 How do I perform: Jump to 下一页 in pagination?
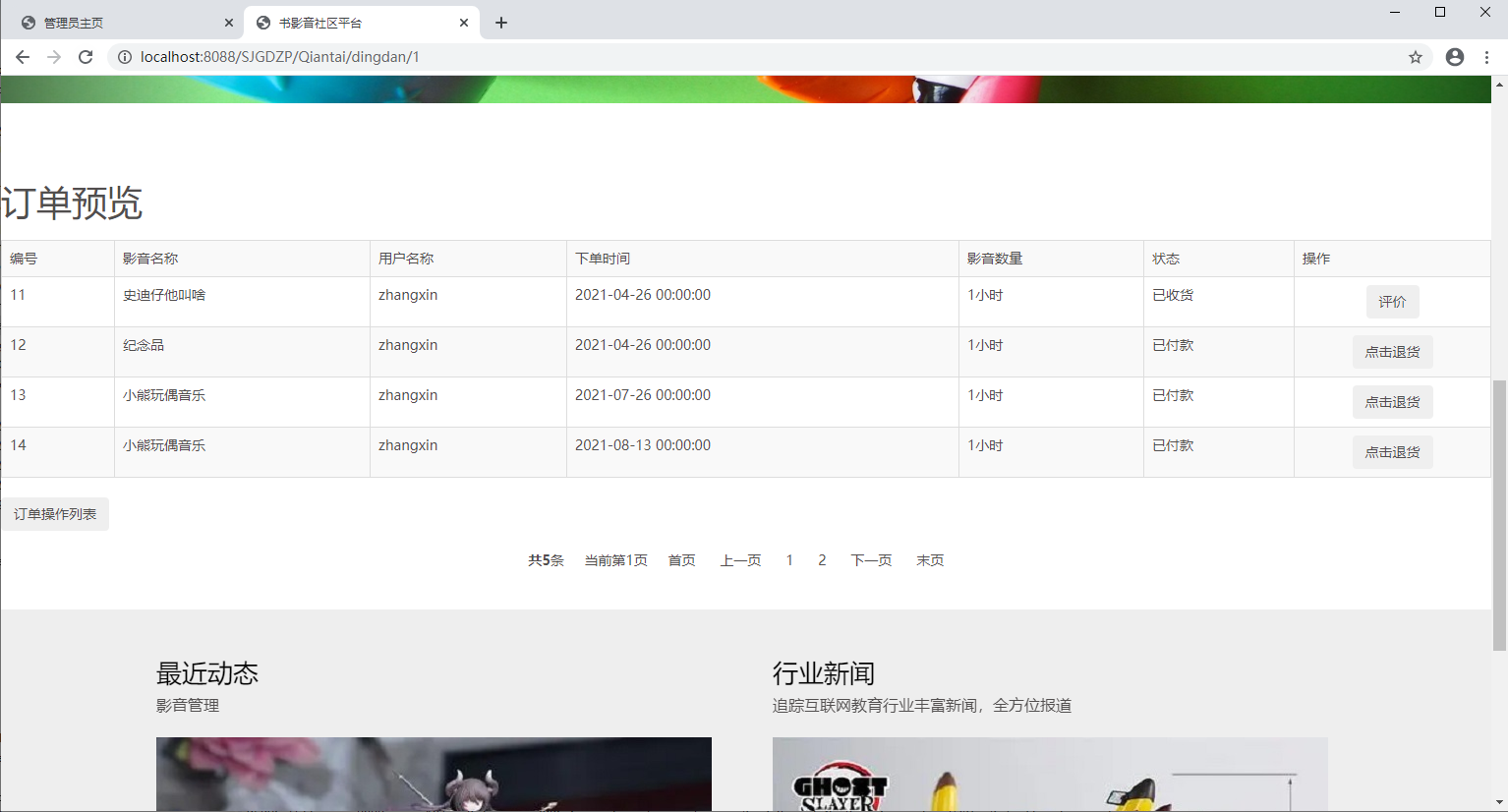point(871,560)
